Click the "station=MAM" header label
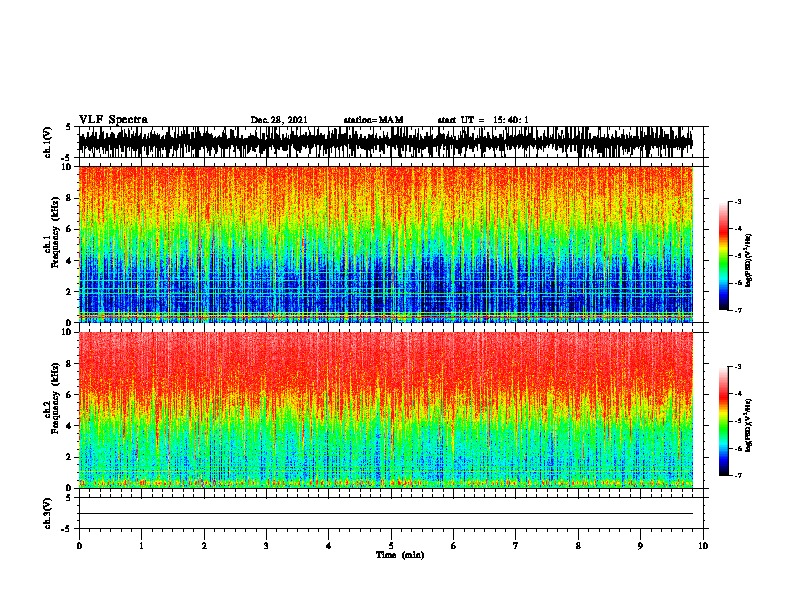This screenshot has height=612, width=792. pos(373,120)
